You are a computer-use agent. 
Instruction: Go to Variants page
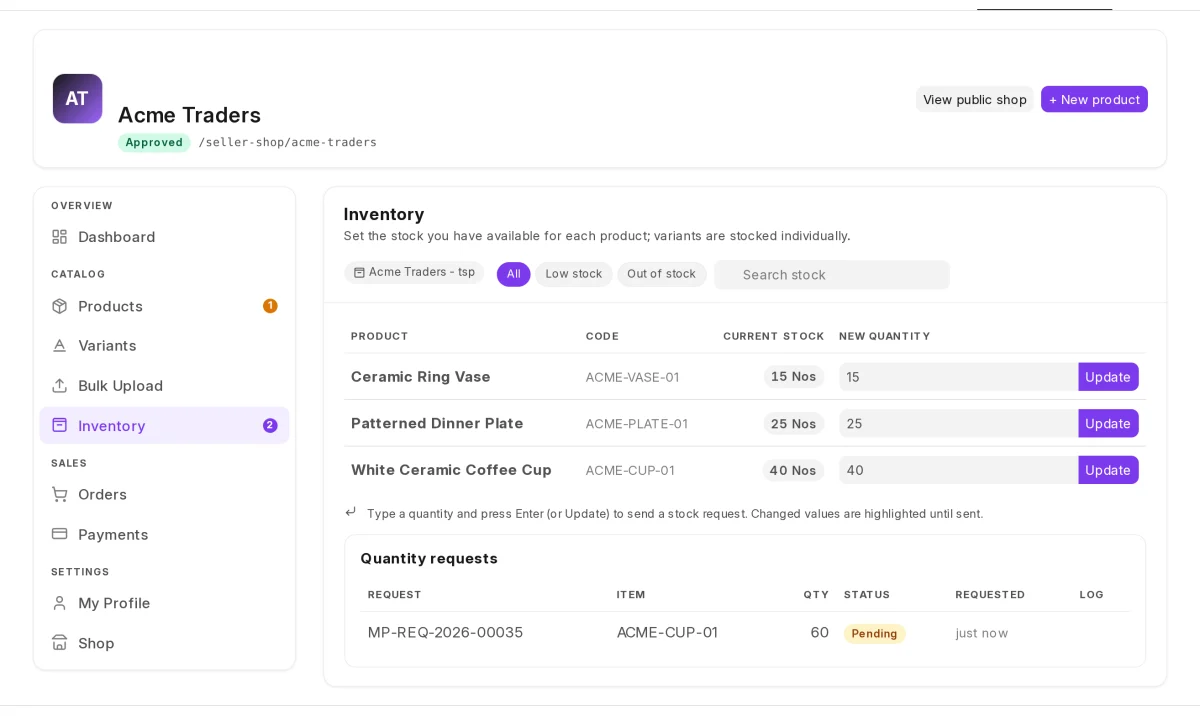point(164,345)
